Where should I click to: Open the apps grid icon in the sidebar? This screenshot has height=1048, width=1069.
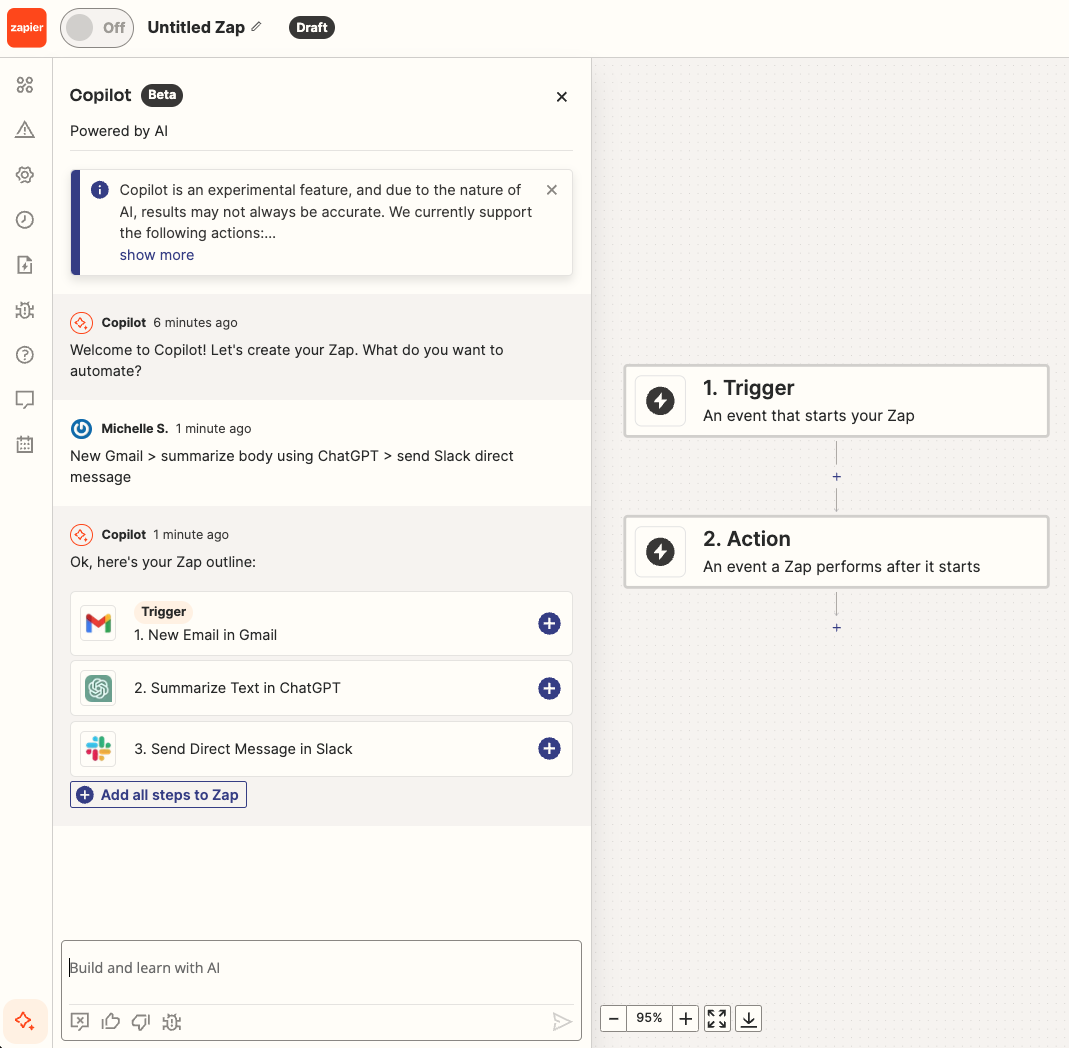click(x=25, y=85)
